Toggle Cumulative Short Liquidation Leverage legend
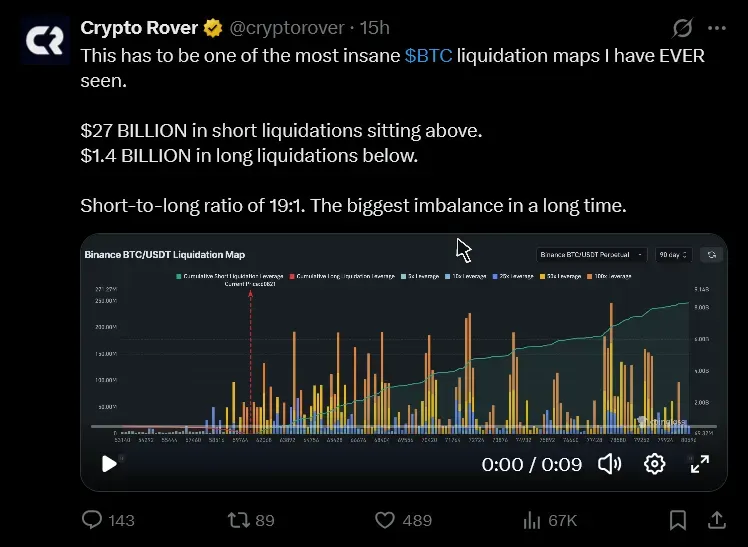This screenshot has width=748, height=547. pyautogui.click(x=230, y=276)
